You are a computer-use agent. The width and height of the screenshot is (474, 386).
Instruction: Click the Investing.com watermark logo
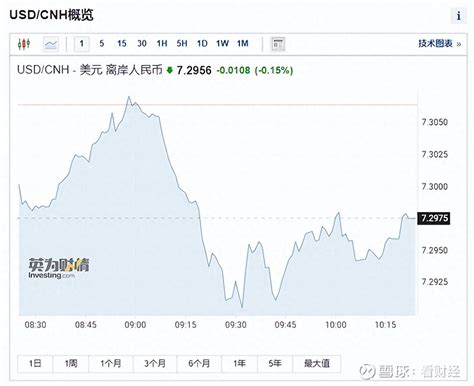(59, 268)
